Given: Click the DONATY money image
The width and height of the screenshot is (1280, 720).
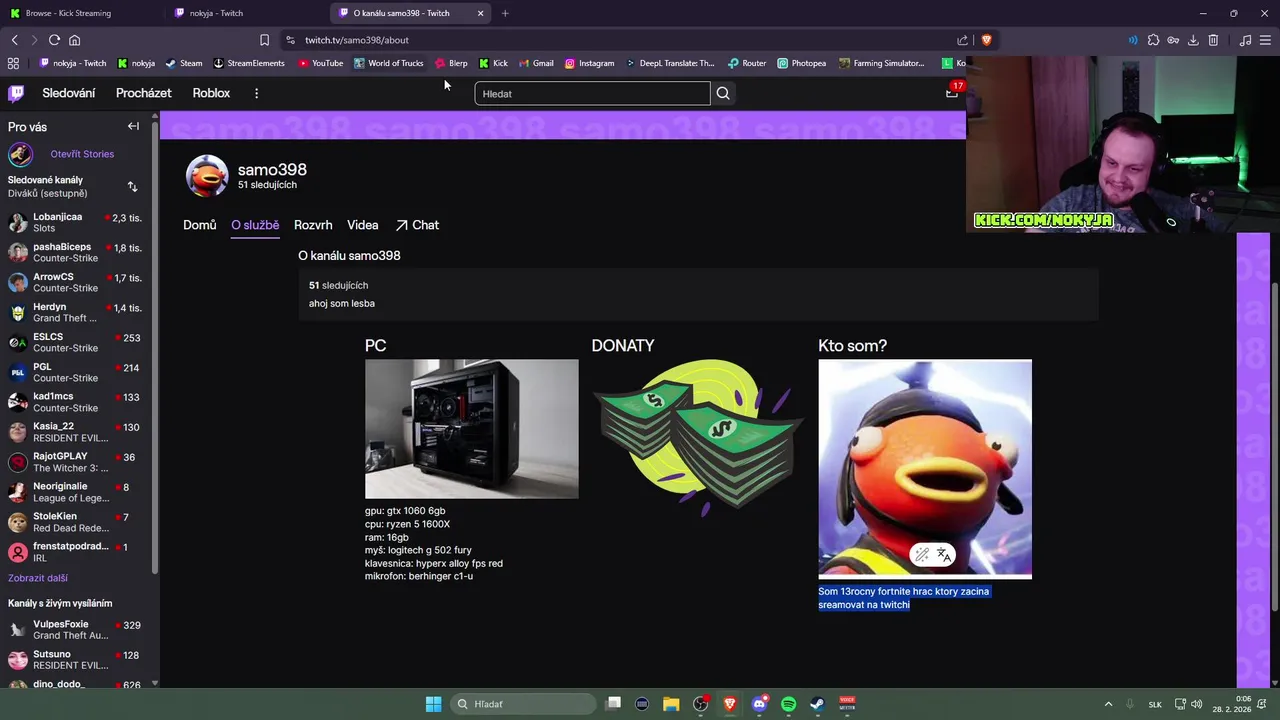Looking at the screenshot, I should pyautogui.click(x=698, y=438).
